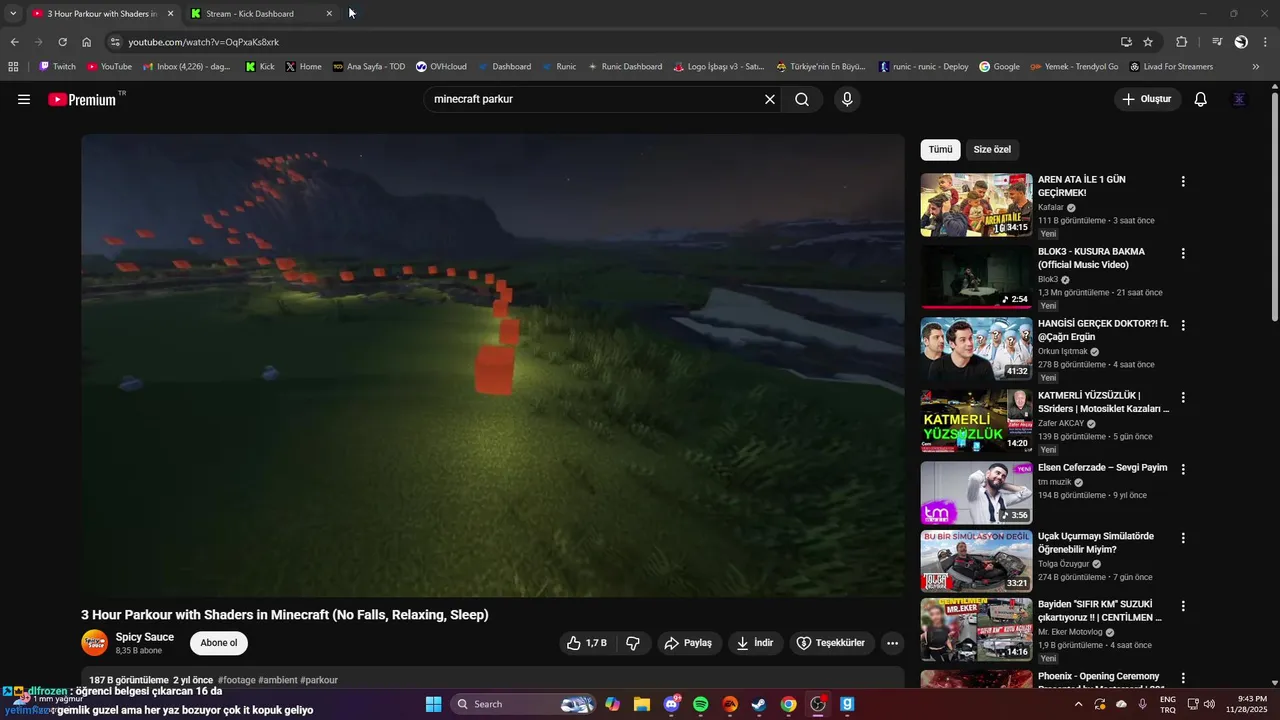Open the browser home page
Image resolution: width=1280 pixels, height=720 pixels.
[86, 42]
